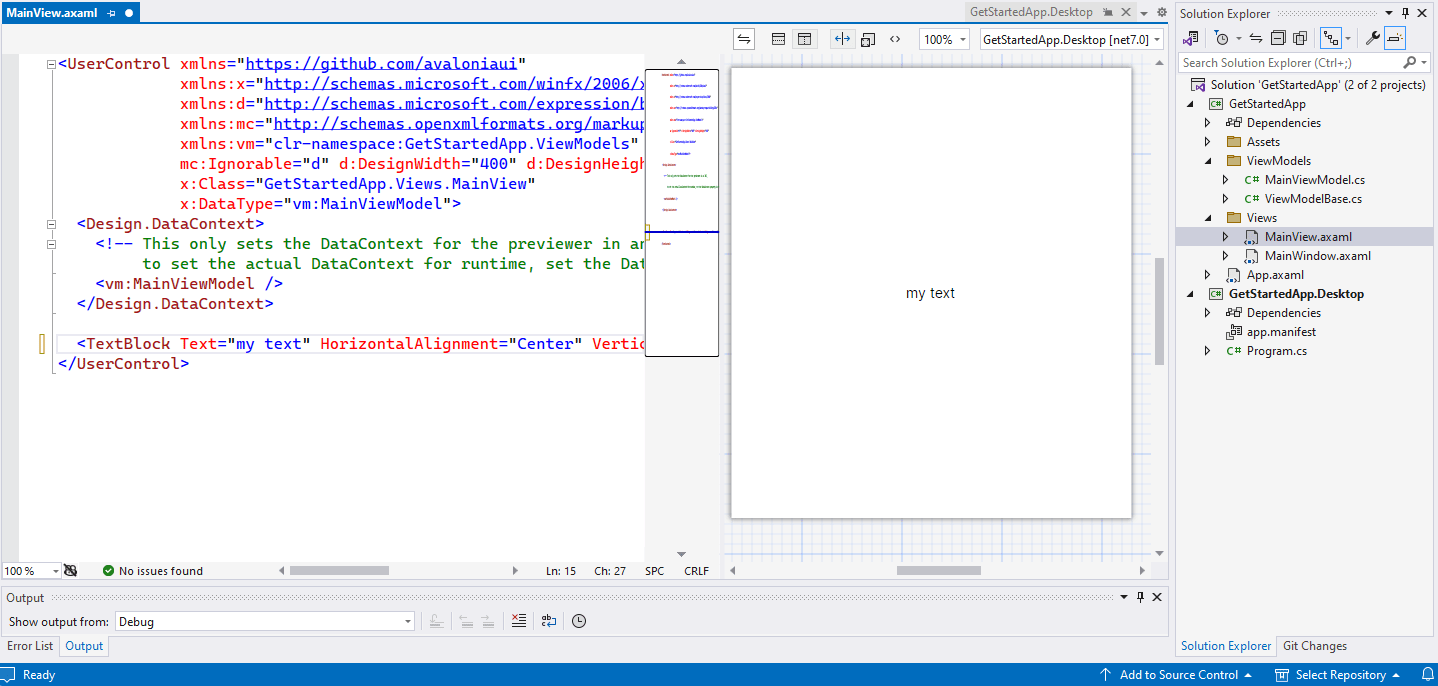The image size is (1438, 686).
Task: Open the Show output from Debug dropdown
Action: tap(264, 621)
